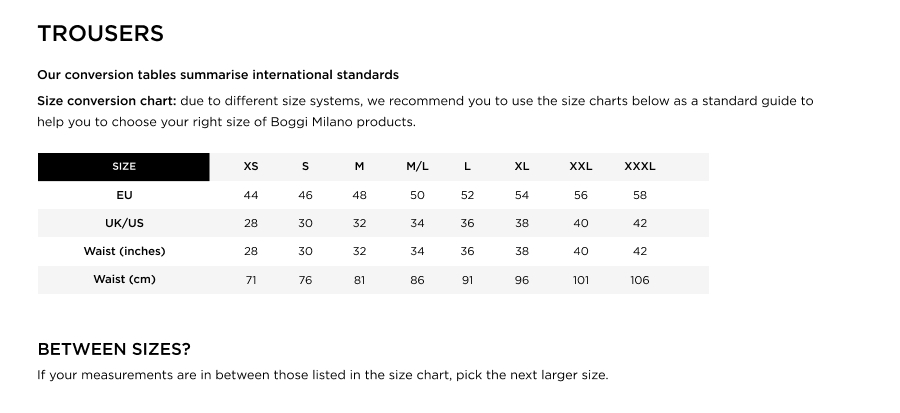Click EU size 44 cell
Image resolution: width=900 pixels, height=413 pixels.
251,195
